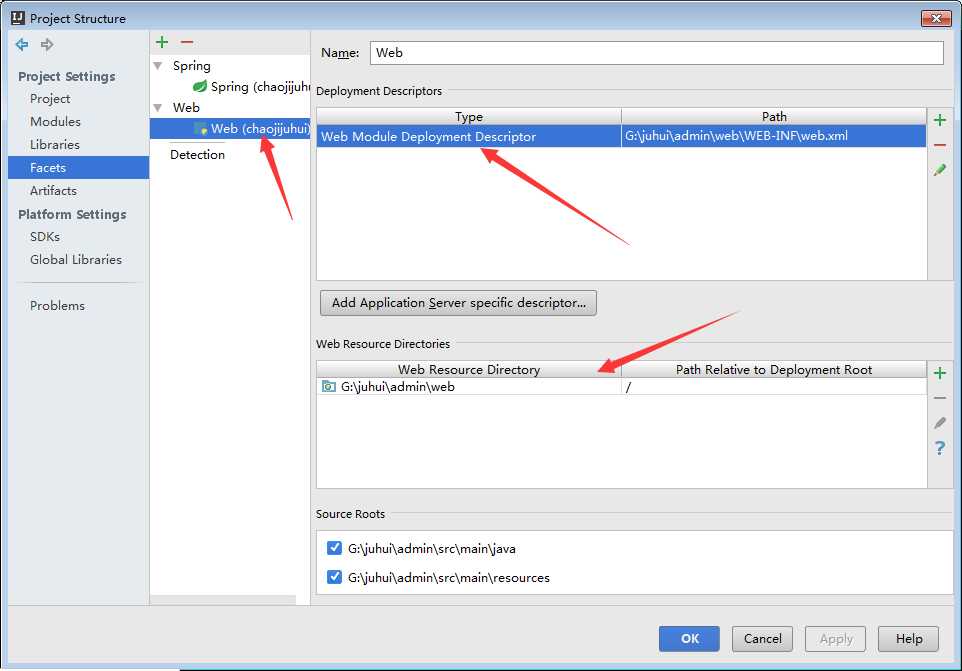Viewport: 962px width, 671px height.
Task: Open the Artifacts settings page
Action: [x=53, y=191]
